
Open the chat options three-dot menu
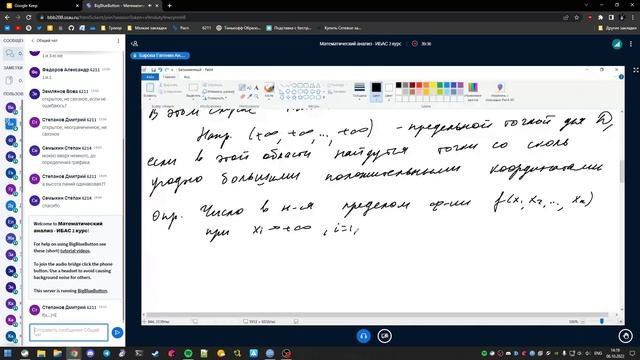tap(118, 41)
